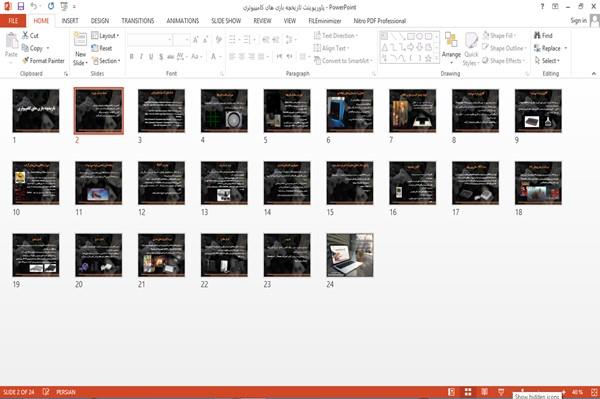Screen dimensions: 600x399
Task: Toggle Underline formatting
Action: point(151,57)
